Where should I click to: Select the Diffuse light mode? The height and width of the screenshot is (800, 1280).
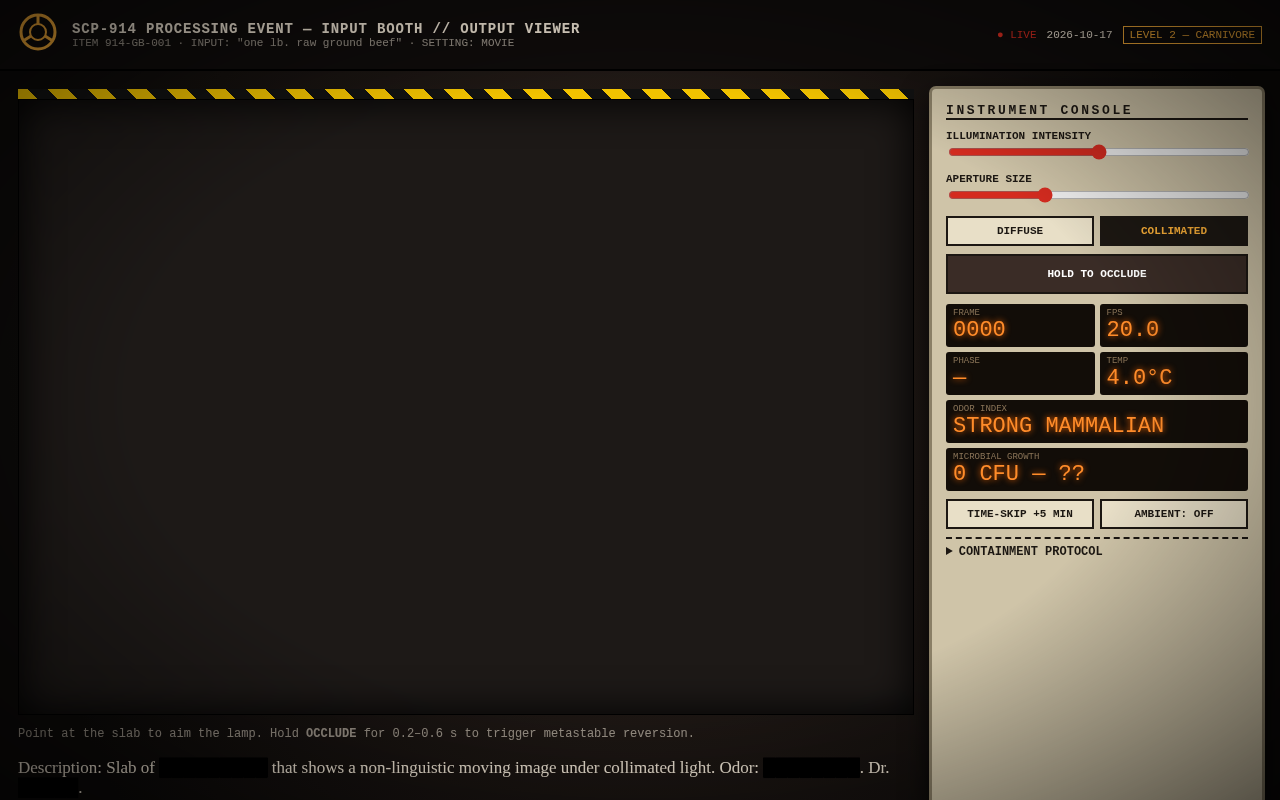(x=1020, y=231)
